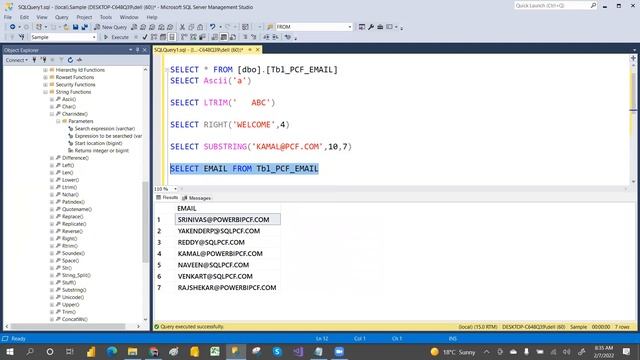Open the Project menu
Screen dimensions: 640x360
(84, 17)
